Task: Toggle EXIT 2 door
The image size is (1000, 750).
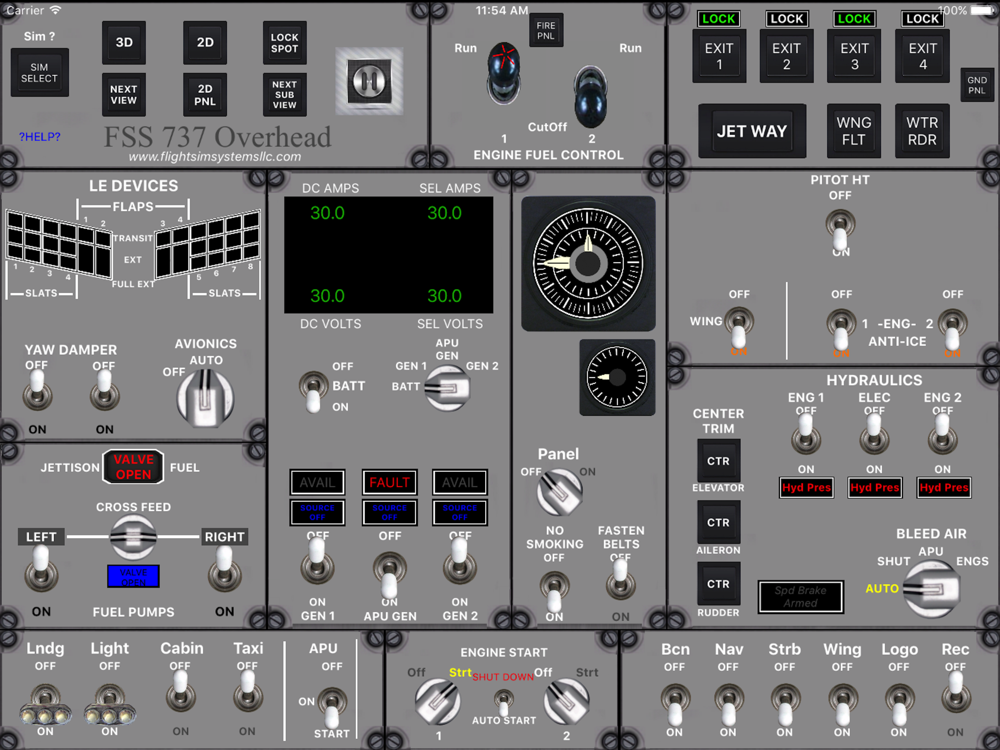Action: coord(786,57)
